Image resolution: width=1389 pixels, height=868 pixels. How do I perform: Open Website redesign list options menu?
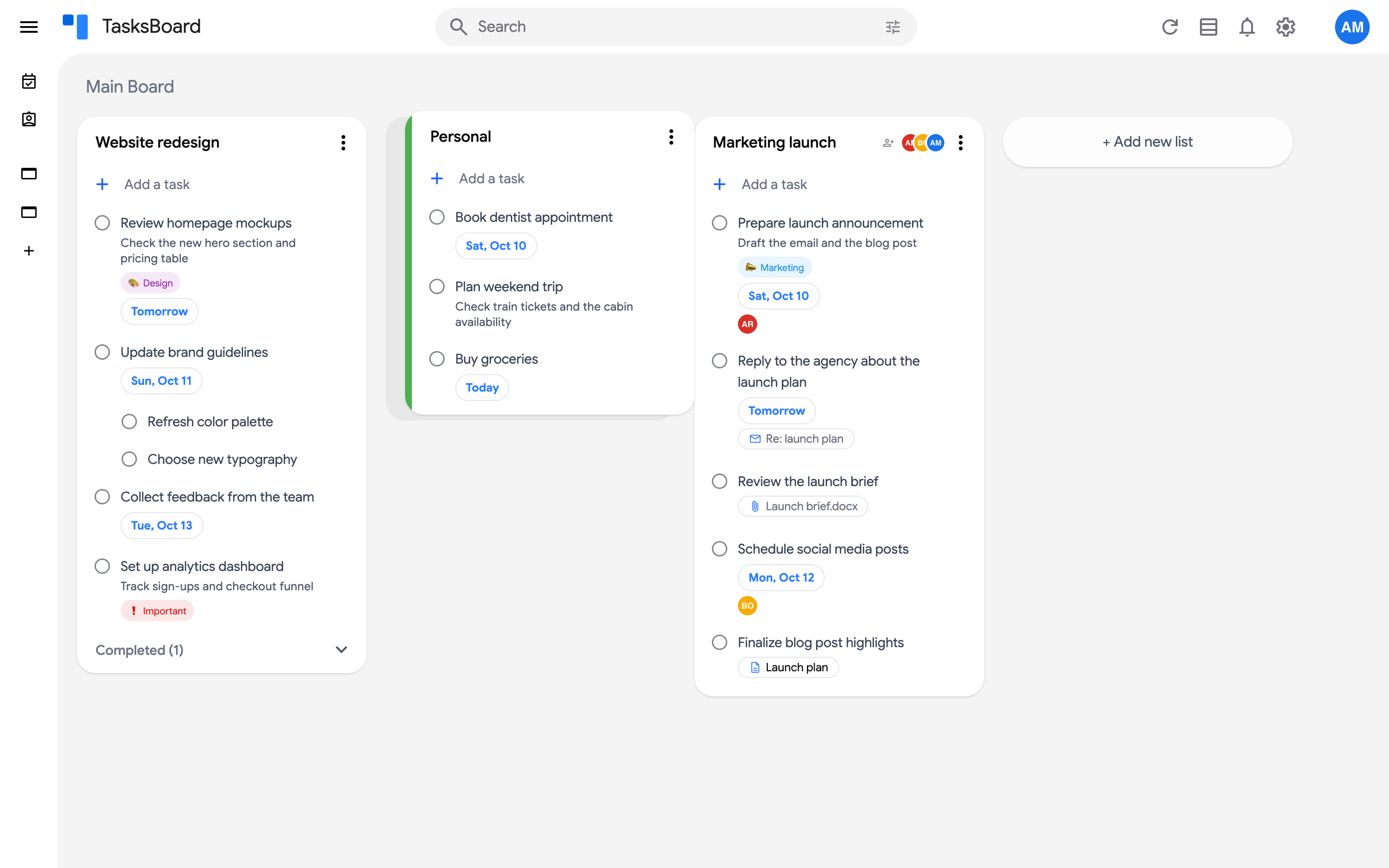click(343, 142)
